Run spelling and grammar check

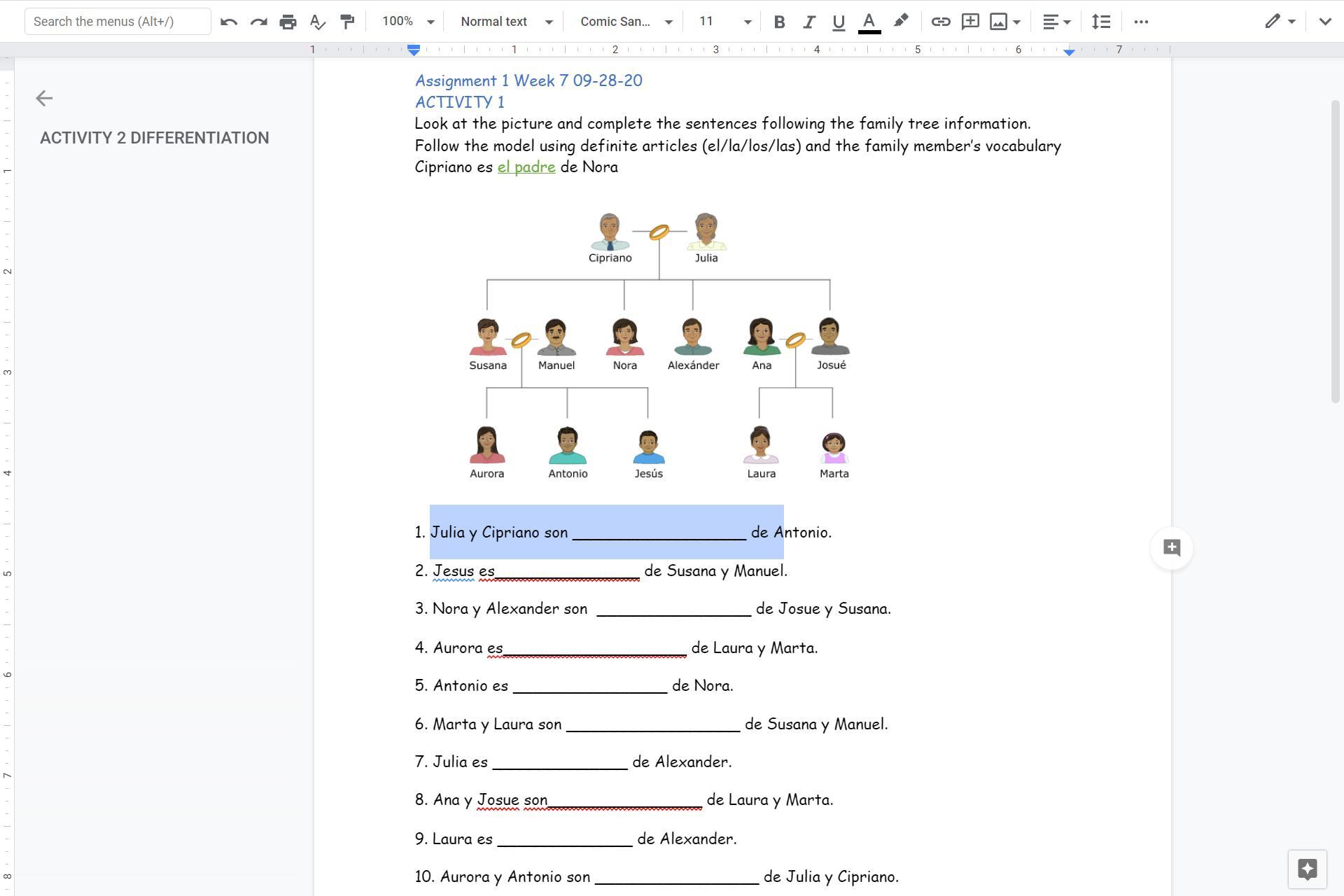click(x=317, y=22)
